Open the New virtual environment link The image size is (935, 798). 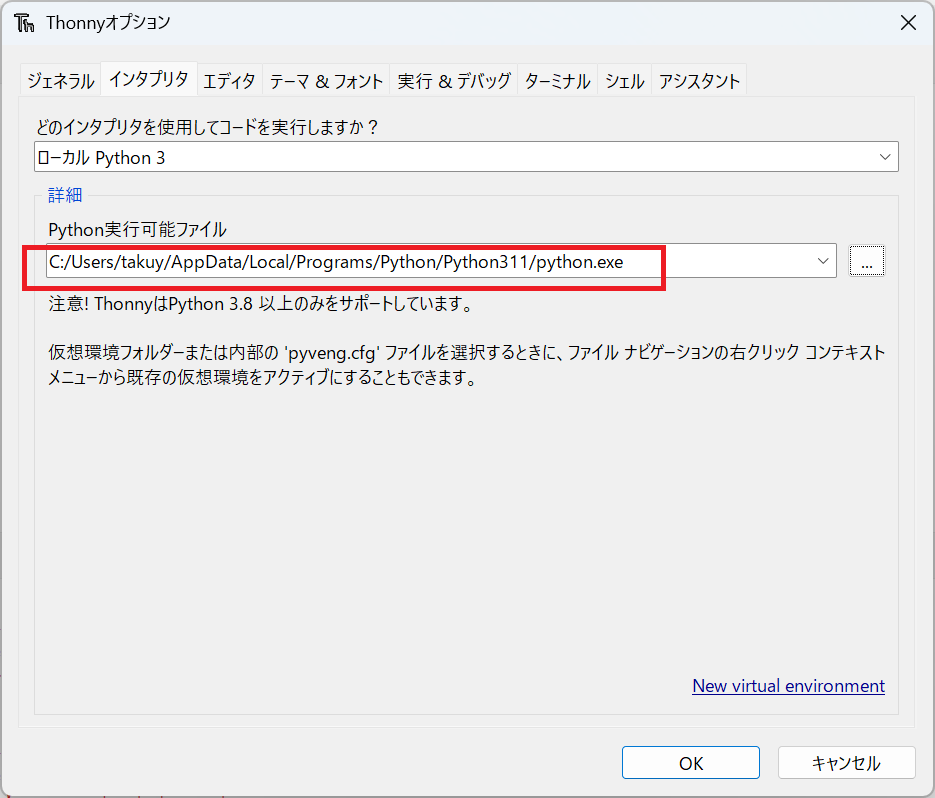788,686
